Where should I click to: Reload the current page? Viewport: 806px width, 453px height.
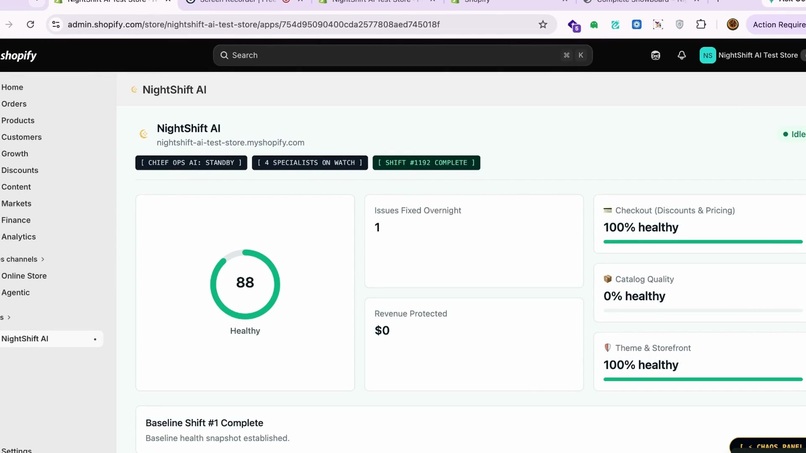click(30, 24)
